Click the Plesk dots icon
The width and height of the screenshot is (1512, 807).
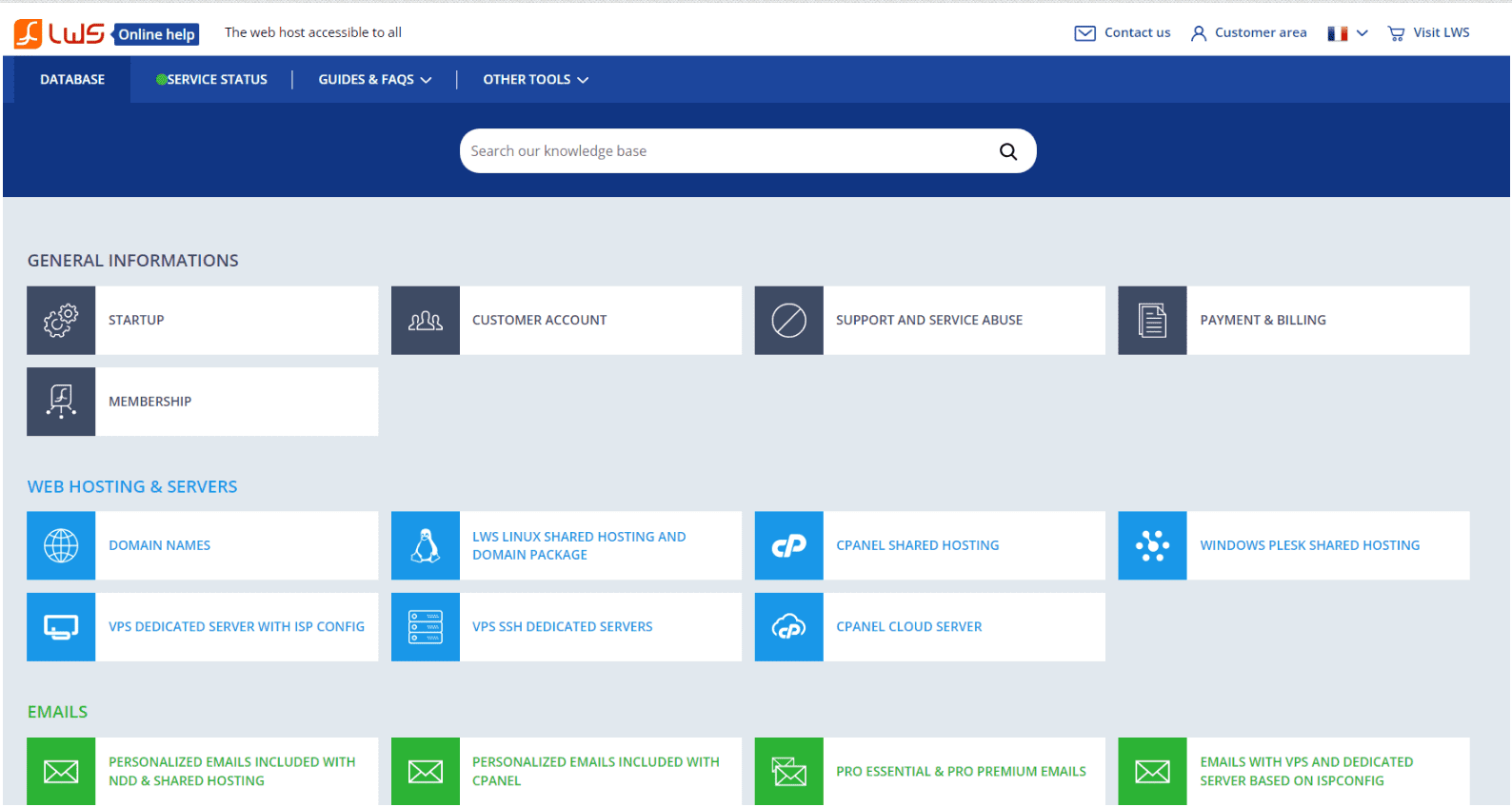coord(1152,546)
